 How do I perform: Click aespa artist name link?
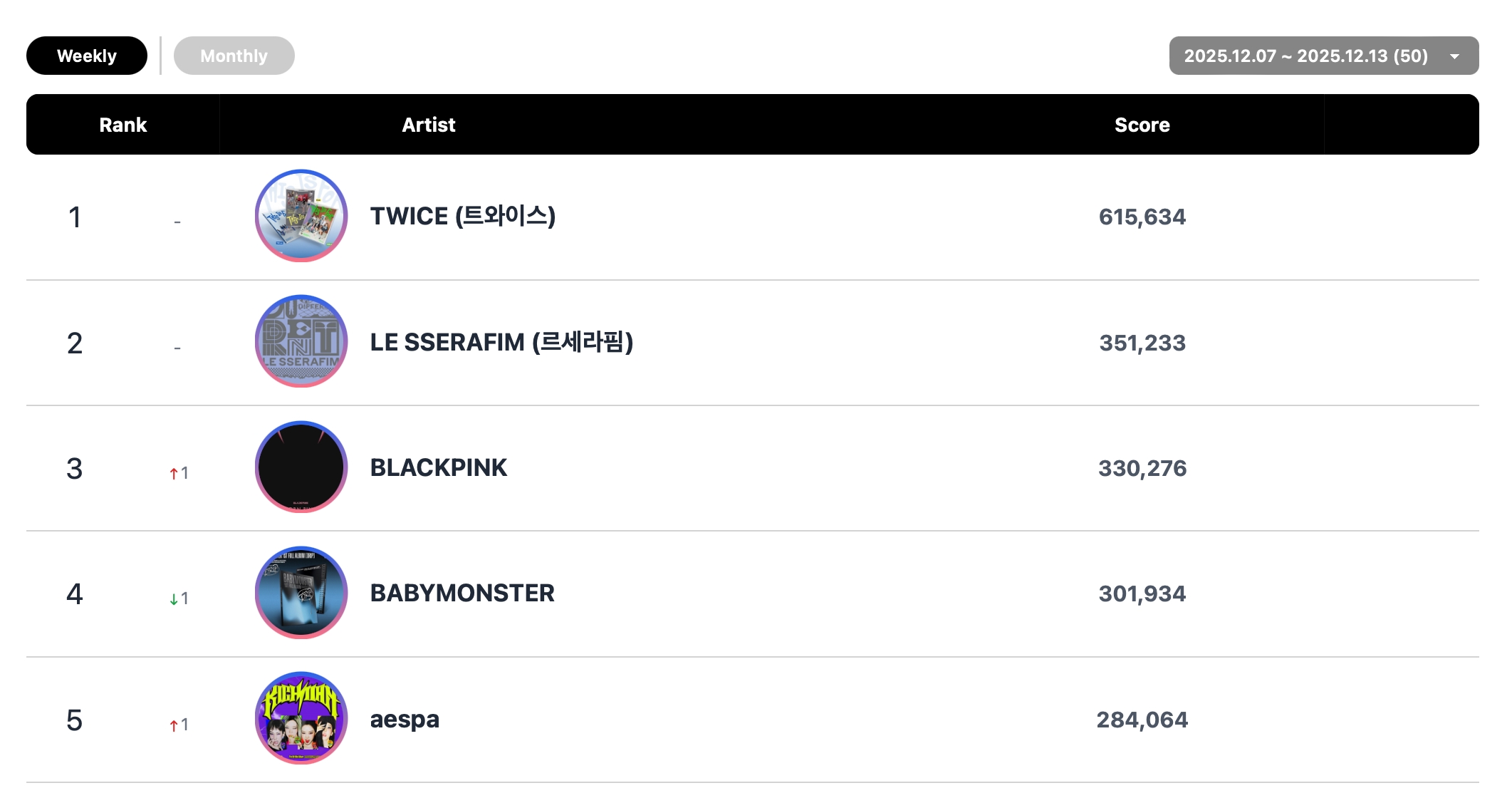[405, 719]
